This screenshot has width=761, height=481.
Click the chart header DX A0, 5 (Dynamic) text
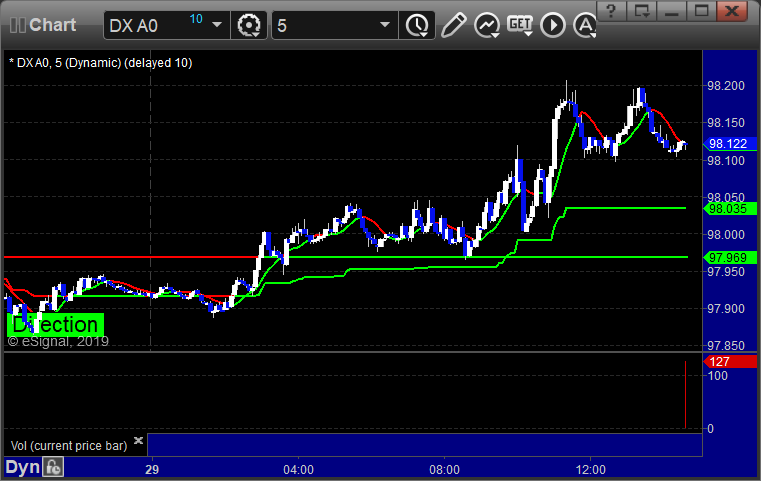point(101,63)
